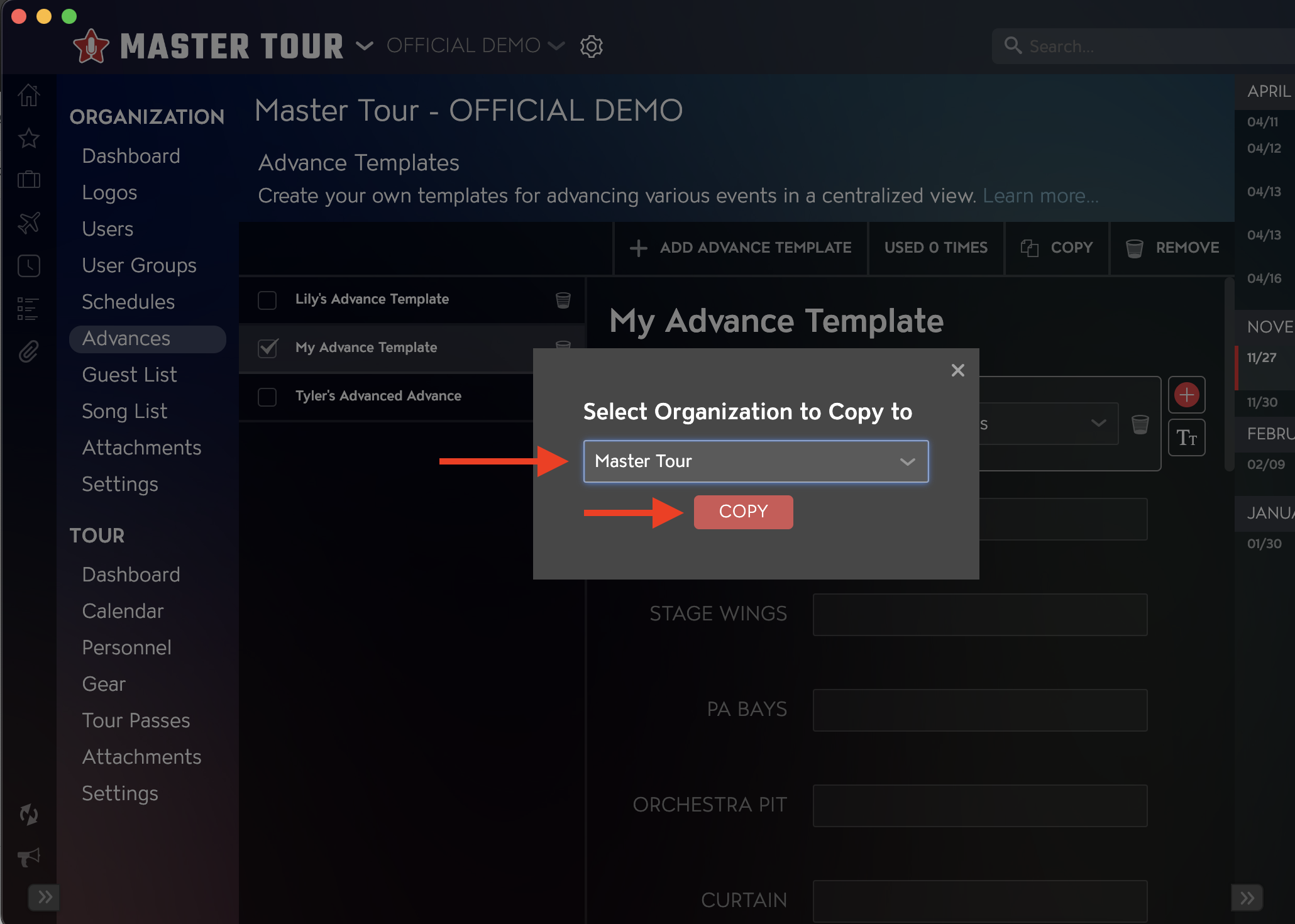
Task: Click the template editor vertical scrollbar
Action: tap(1229, 374)
